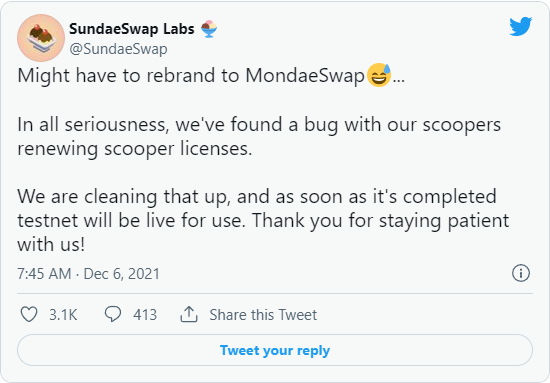Click the reply speech bubble icon
This screenshot has width=550, height=383.
pyautogui.click(x=113, y=314)
